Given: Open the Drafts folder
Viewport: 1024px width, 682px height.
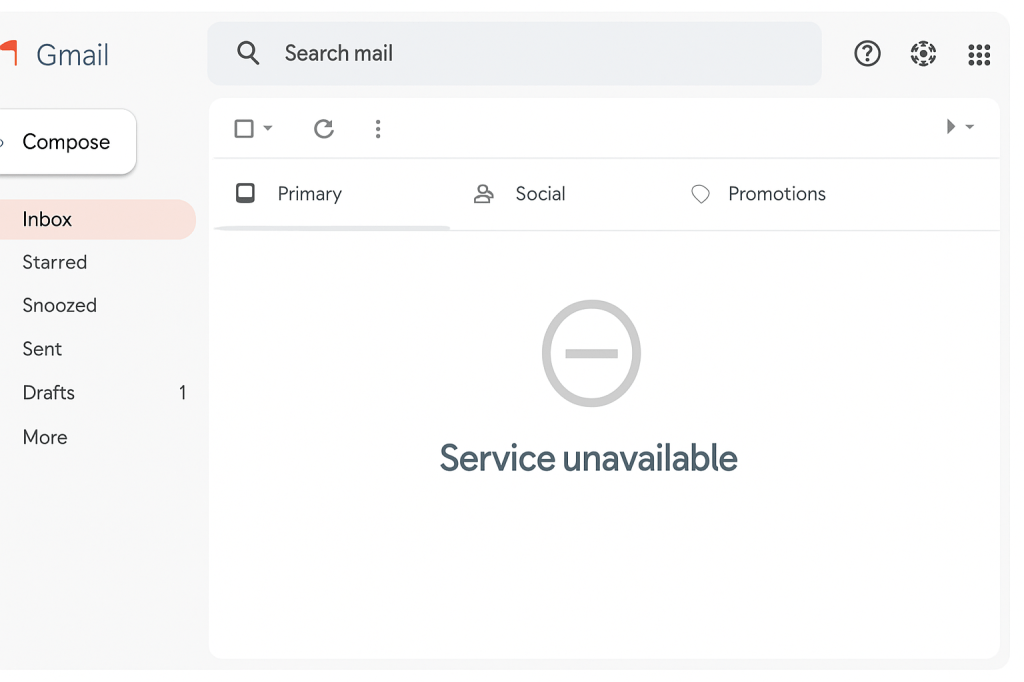Looking at the screenshot, I should pyautogui.click(x=49, y=393).
